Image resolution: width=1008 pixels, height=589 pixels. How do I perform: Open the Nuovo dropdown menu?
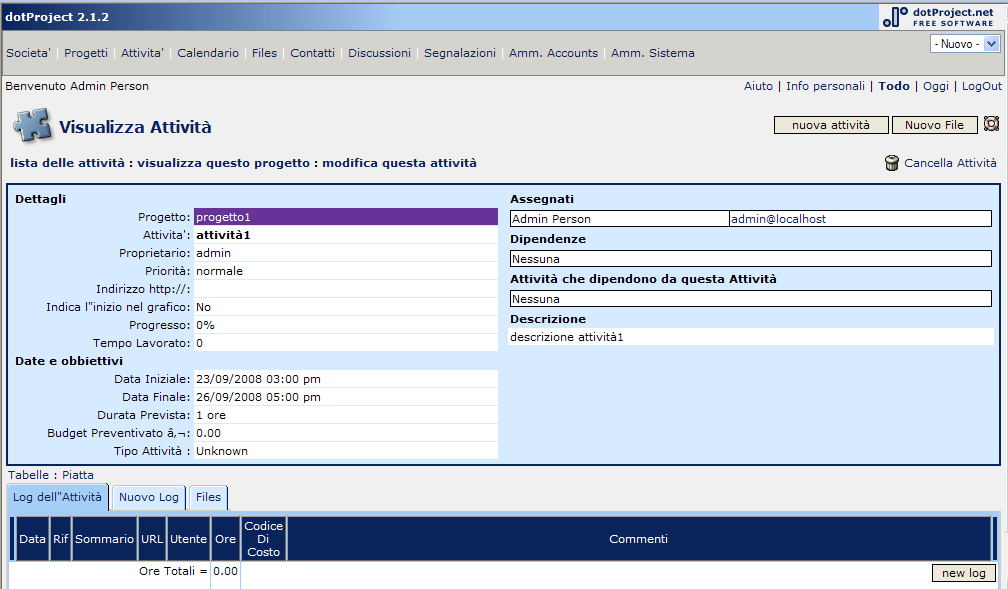(964, 44)
